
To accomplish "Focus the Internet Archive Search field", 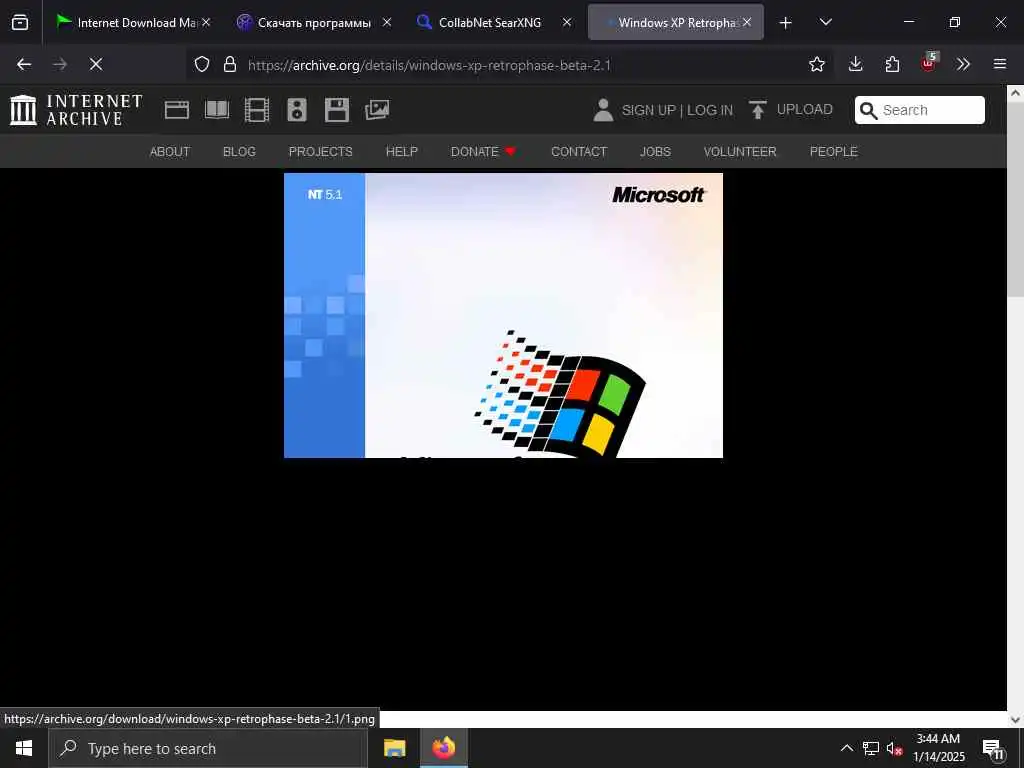I will 920,110.
